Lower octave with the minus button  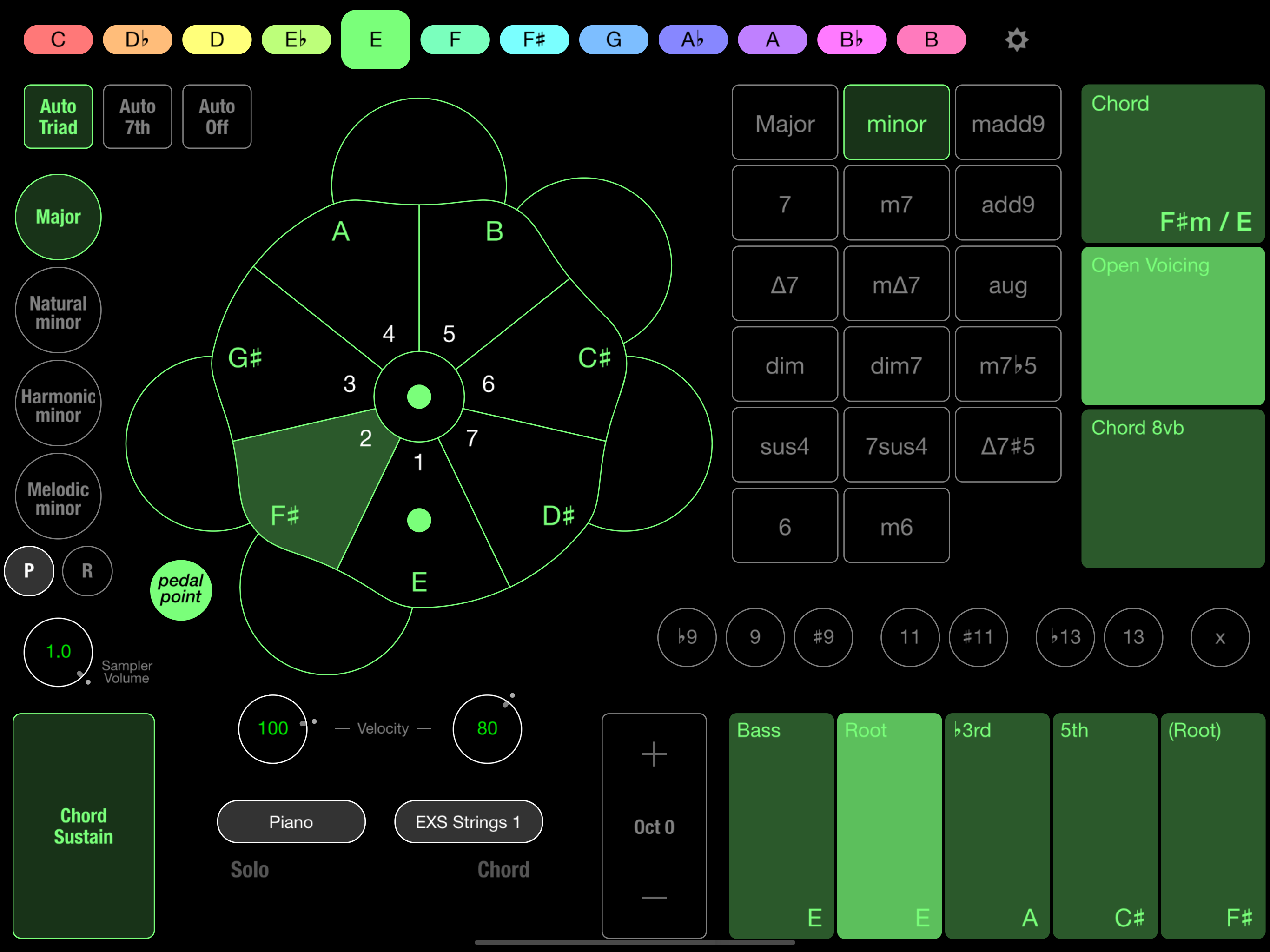tap(654, 898)
